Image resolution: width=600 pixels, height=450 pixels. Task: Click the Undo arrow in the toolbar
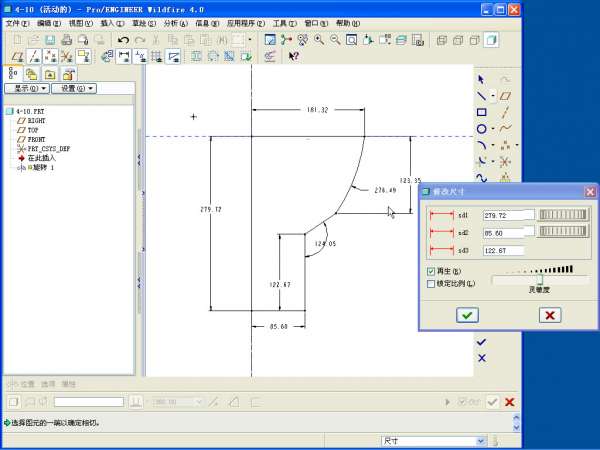[x=123, y=40]
